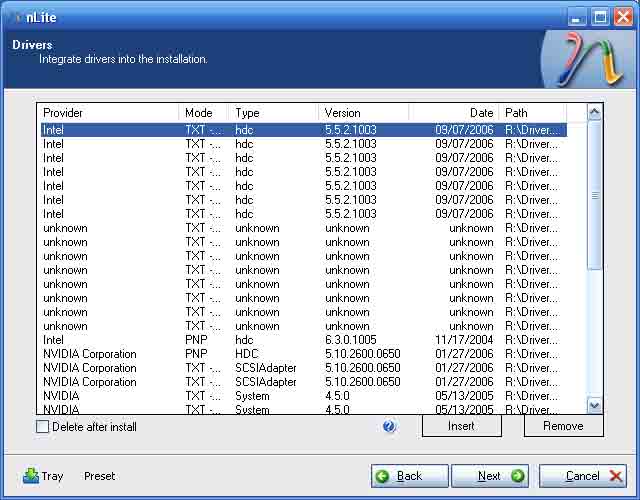Click version 4.5.0 in the fully visible NVIDIA row
The height and width of the screenshot is (500, 640).
coord(337,396)
